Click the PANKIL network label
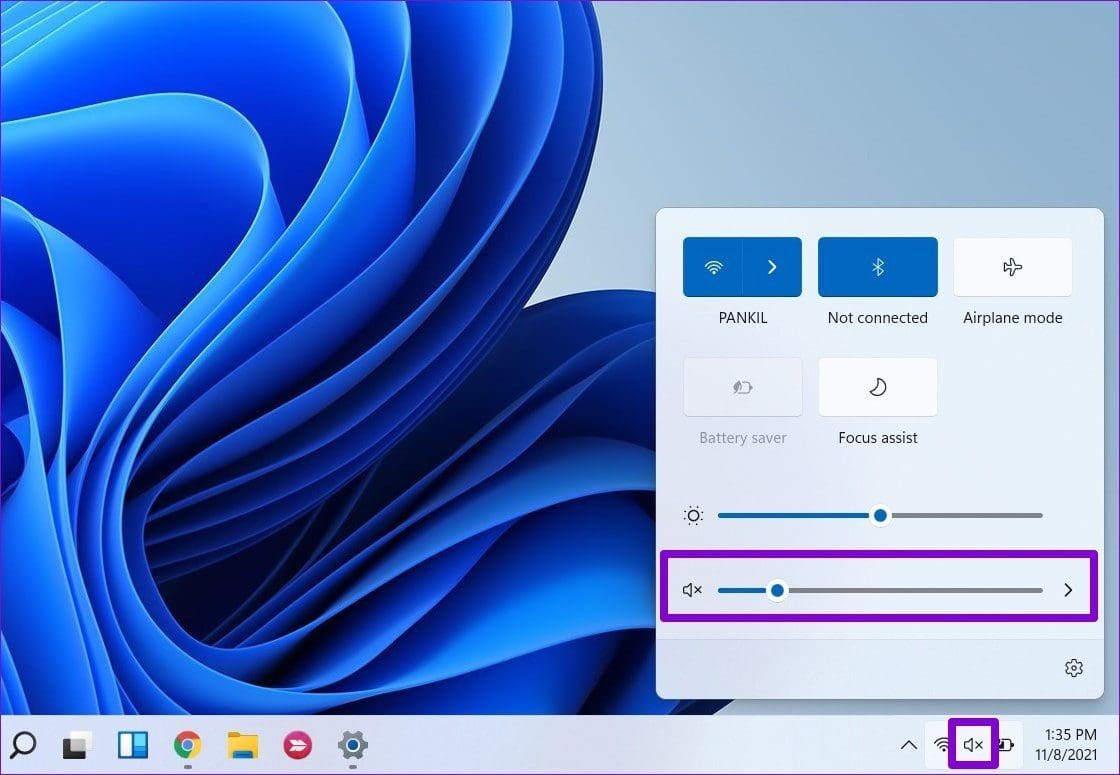 tap(743, 318)
